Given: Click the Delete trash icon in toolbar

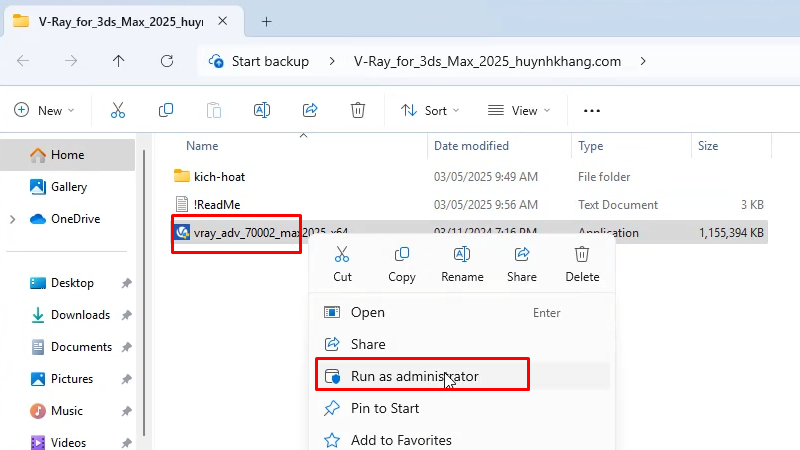Looking at the screenshot, I should pos(358,110).
